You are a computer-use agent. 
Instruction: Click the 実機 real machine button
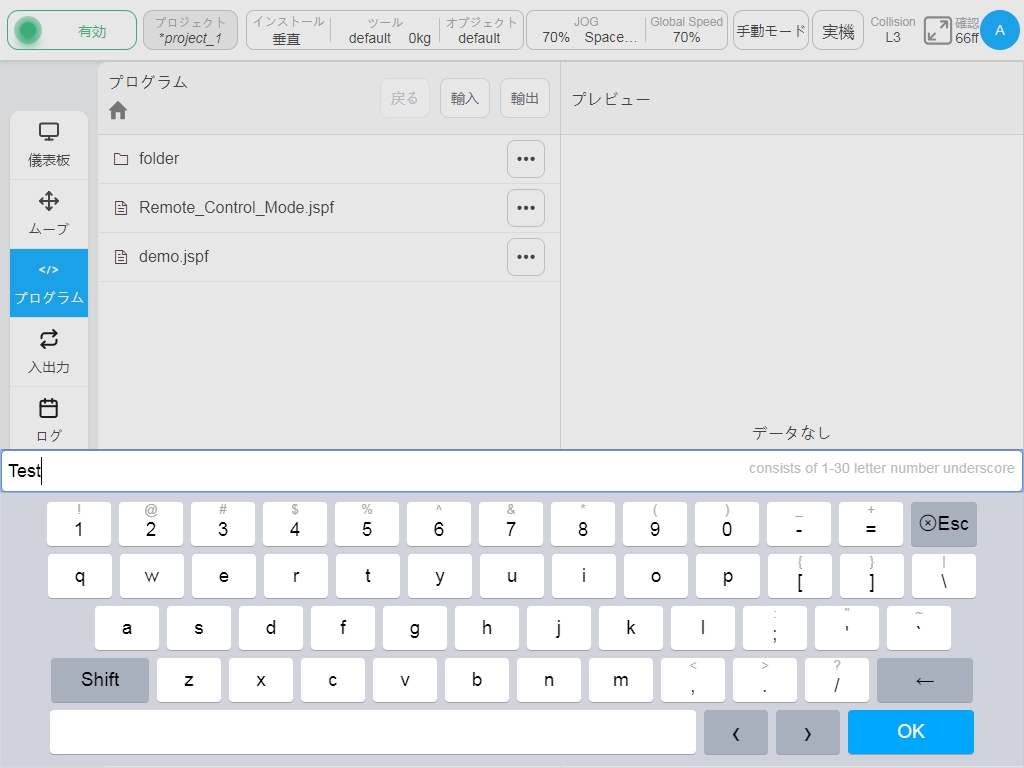click(x=838, y=30)
